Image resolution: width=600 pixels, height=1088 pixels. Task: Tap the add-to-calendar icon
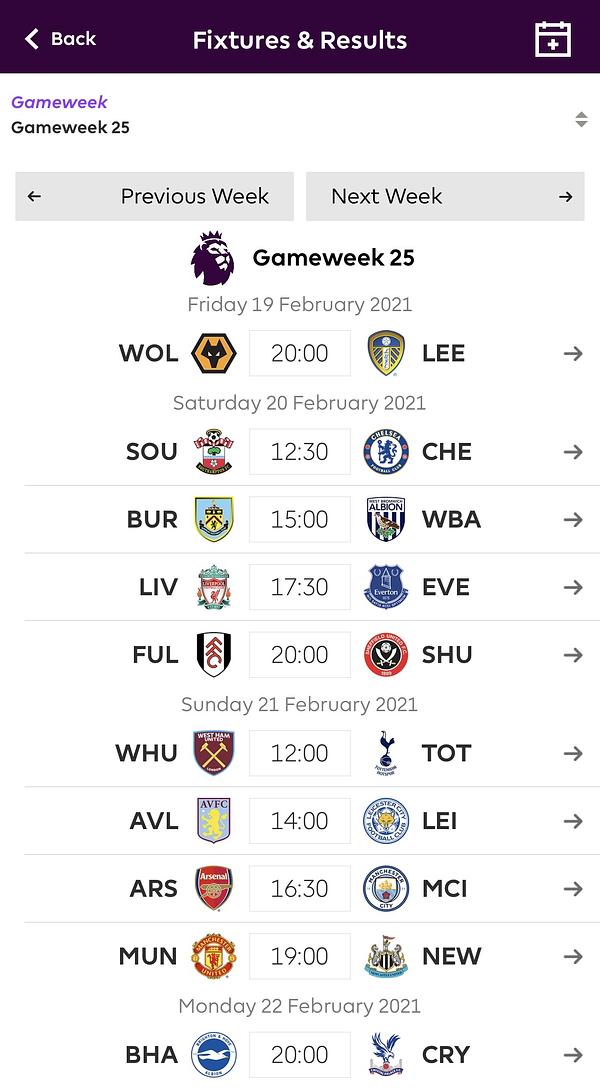[x=553, y=39]
